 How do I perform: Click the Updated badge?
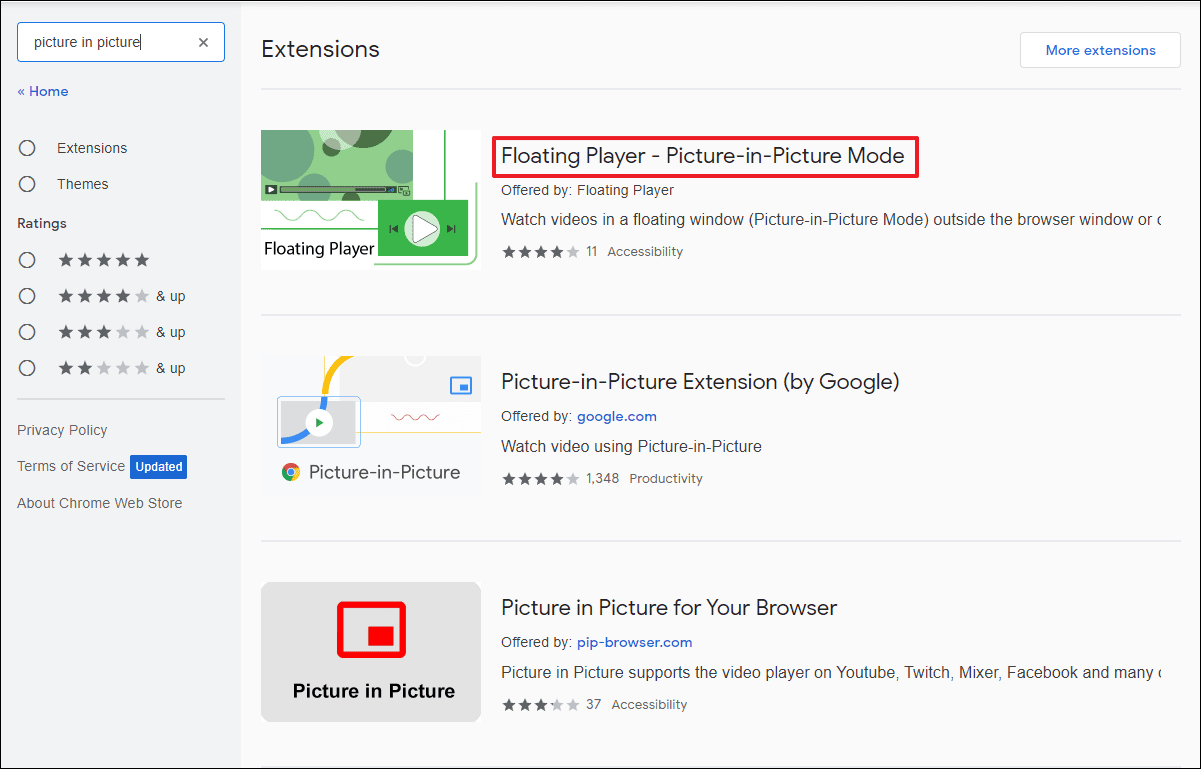(159, 466)
